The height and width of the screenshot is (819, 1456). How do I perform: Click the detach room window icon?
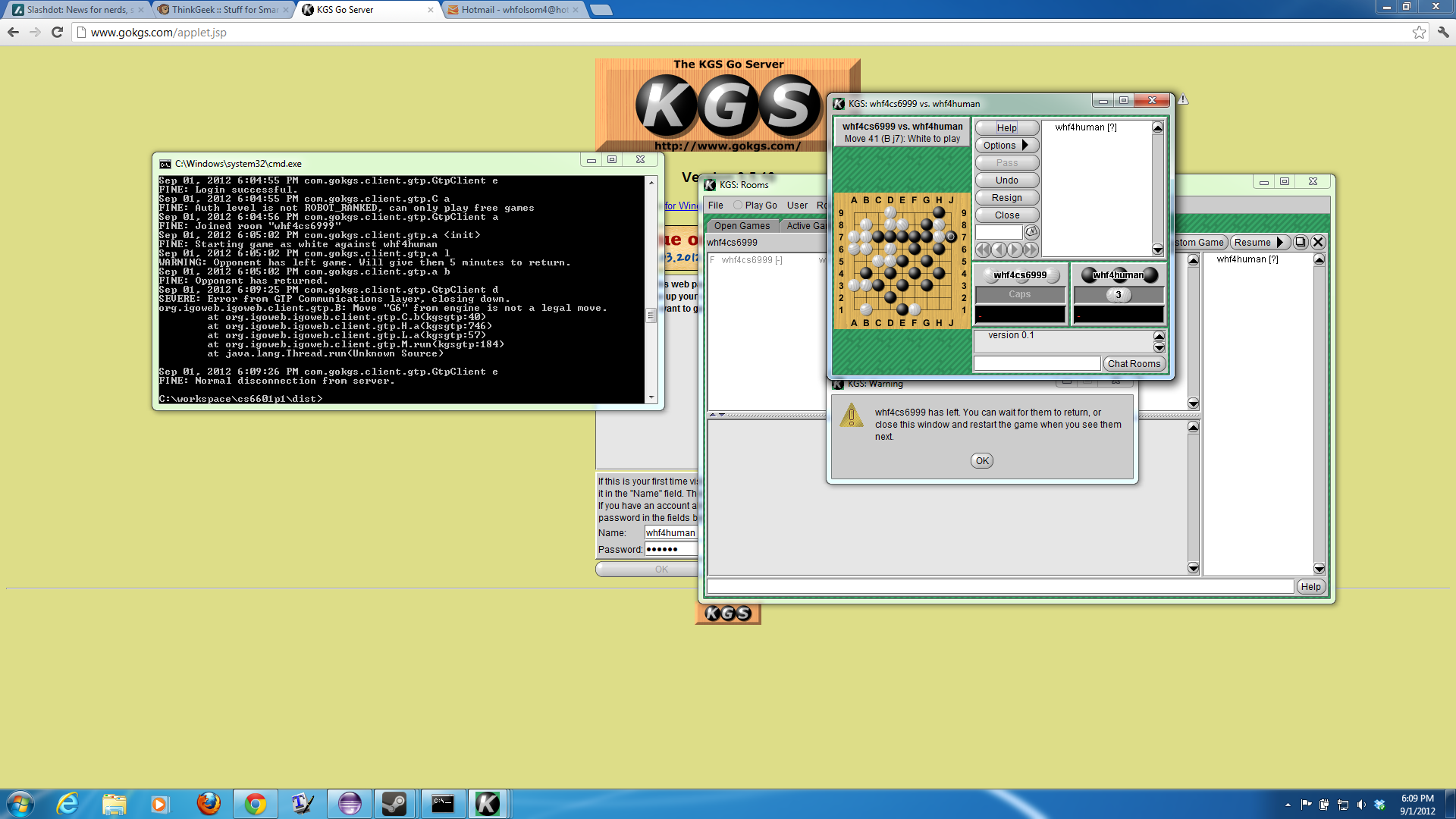pyautogui.click(x=1301, y=243)
